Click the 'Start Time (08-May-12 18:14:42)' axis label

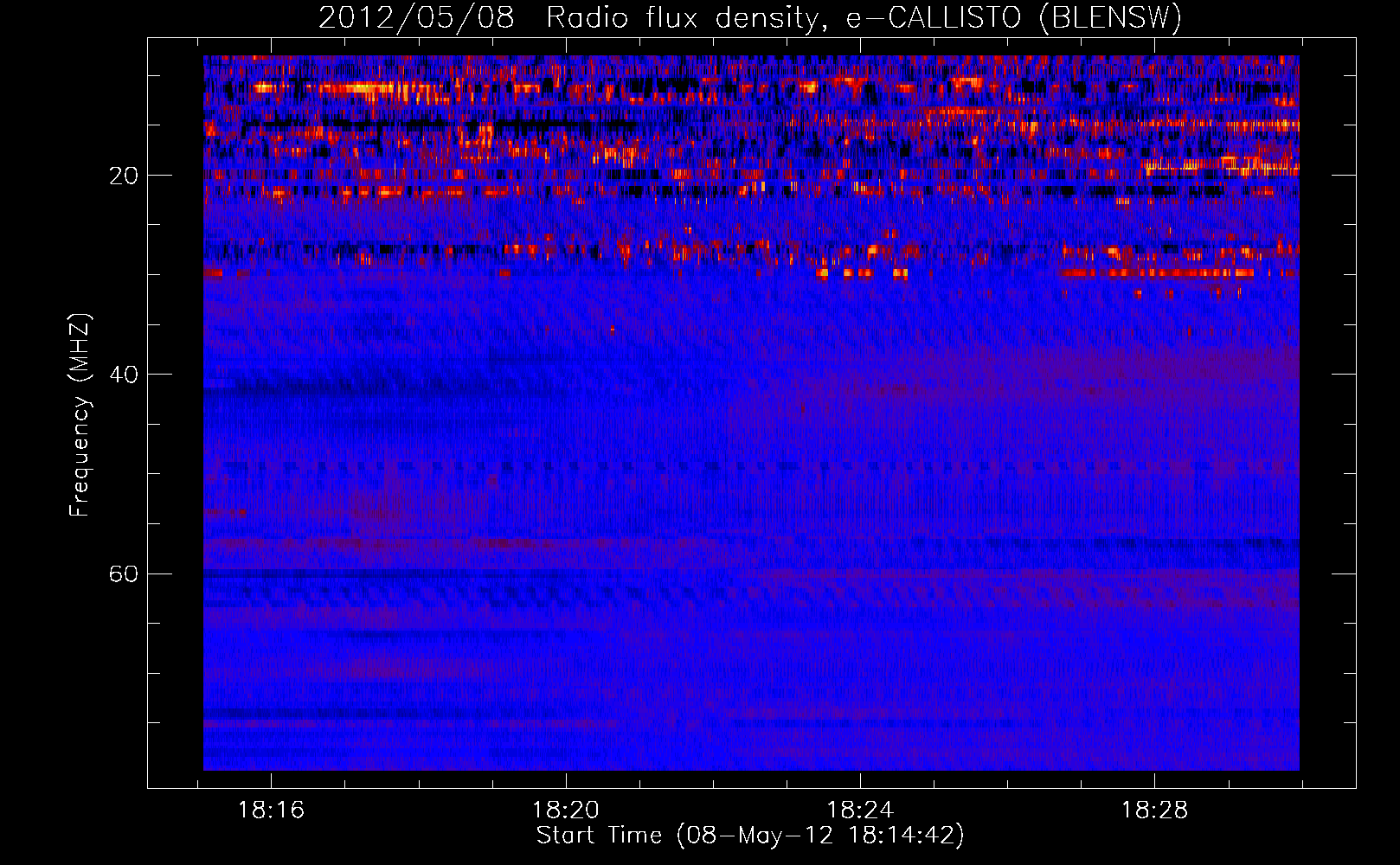(x=750, y=836)
